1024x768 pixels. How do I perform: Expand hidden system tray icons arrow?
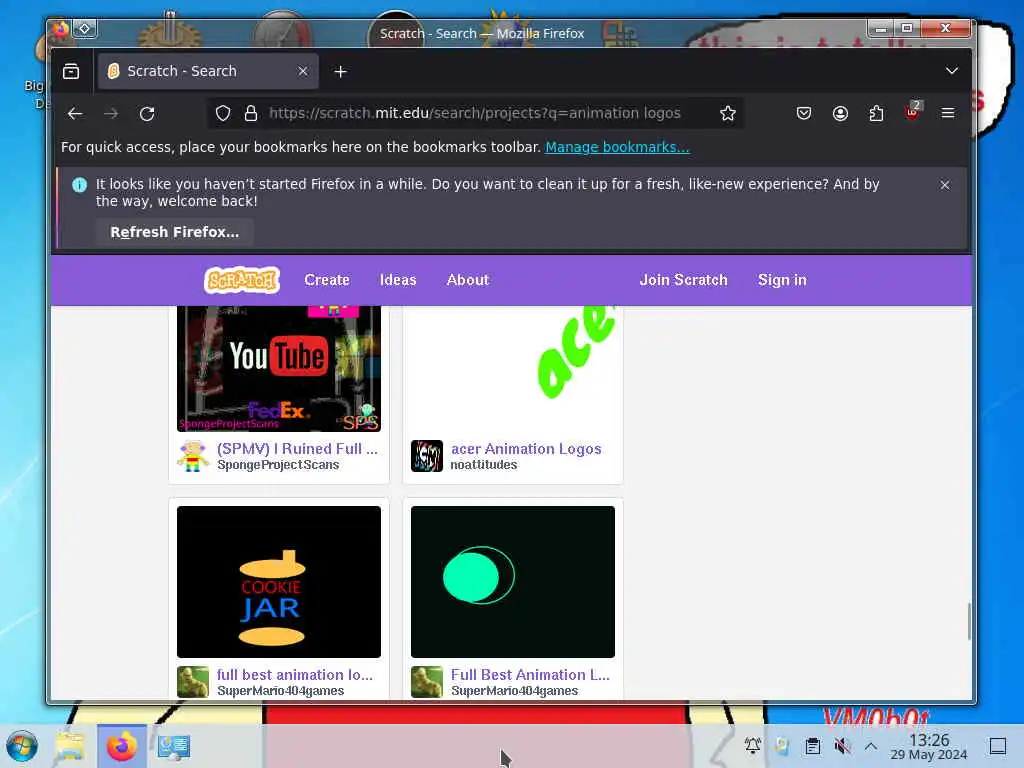pyautogui.click(x=871, y=745)
